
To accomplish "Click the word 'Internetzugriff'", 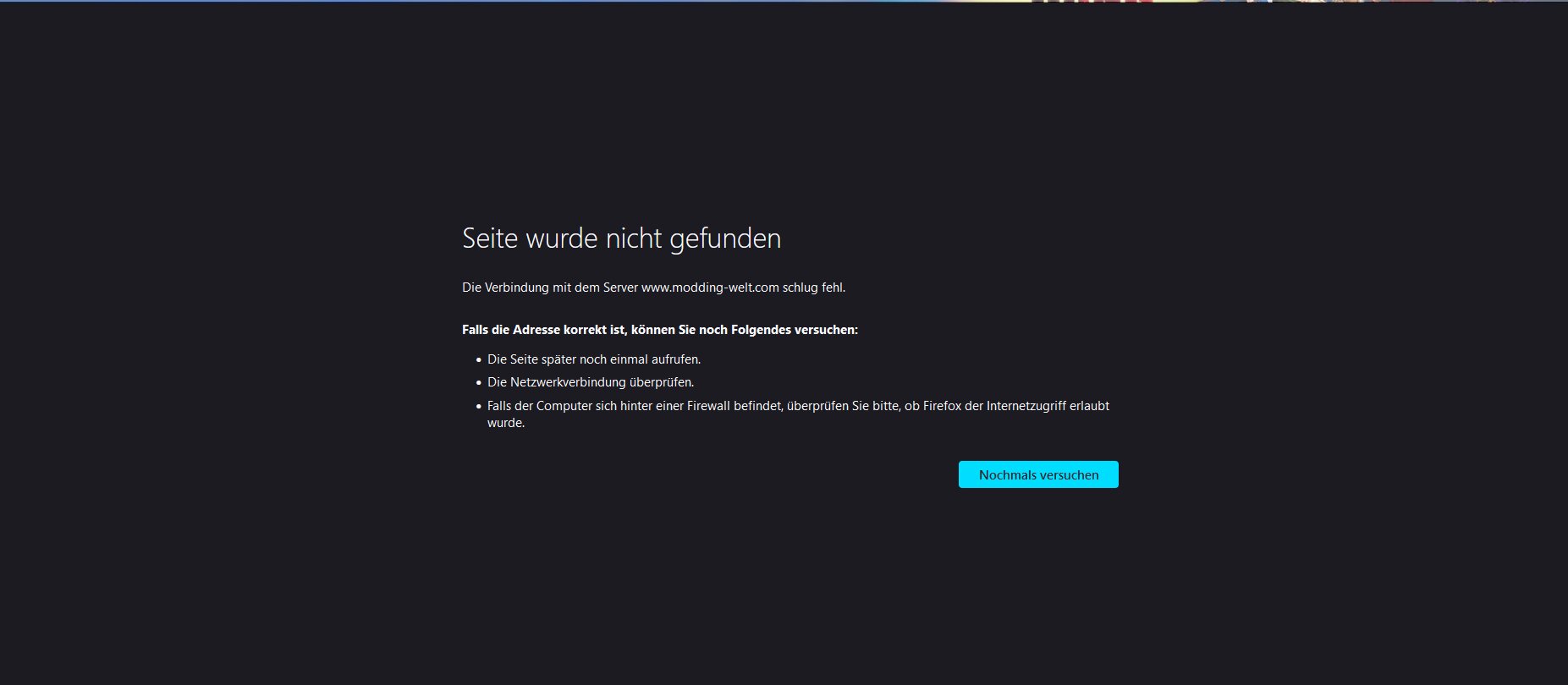I will tap(1026, 406).
